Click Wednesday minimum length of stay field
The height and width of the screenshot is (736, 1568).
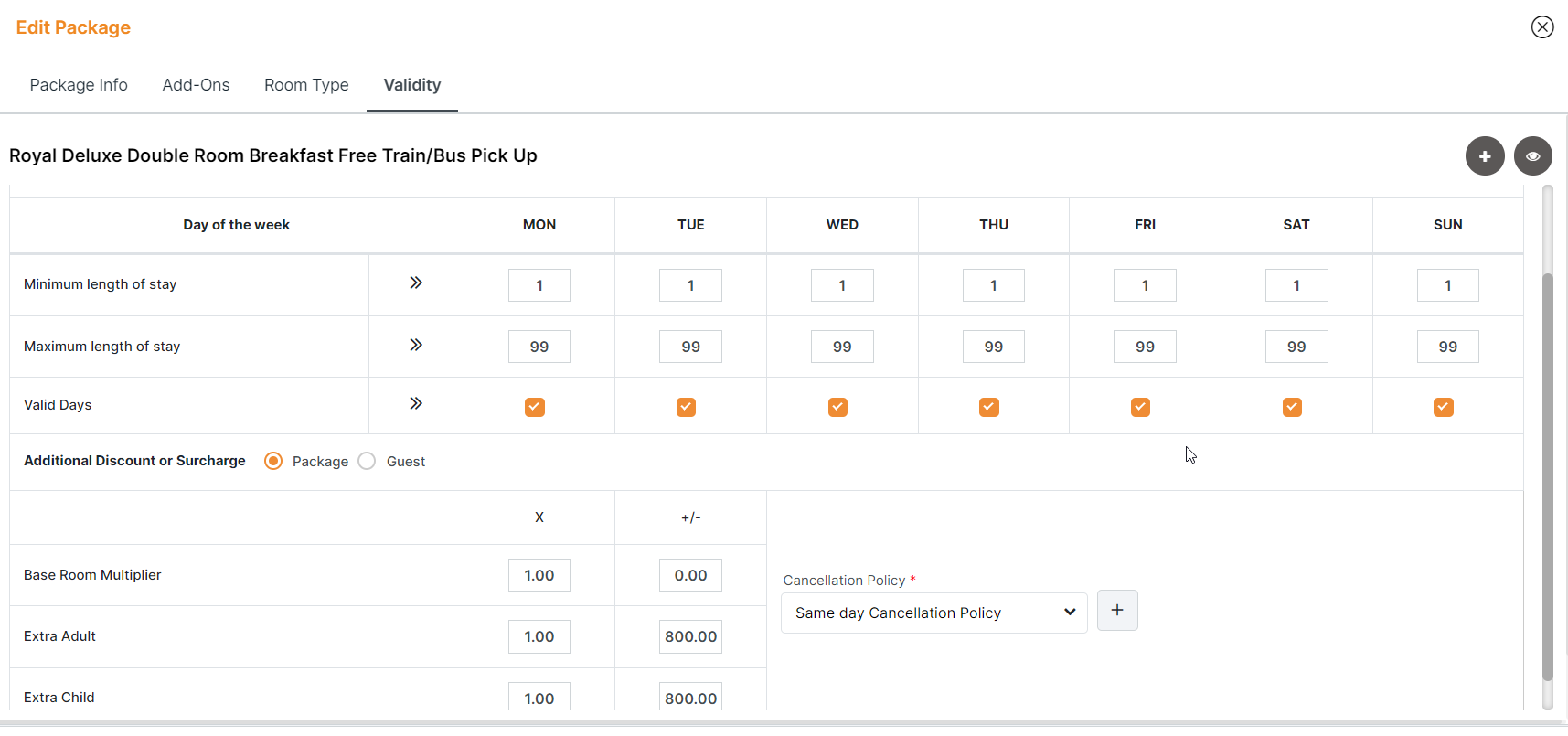click(842, 285)
